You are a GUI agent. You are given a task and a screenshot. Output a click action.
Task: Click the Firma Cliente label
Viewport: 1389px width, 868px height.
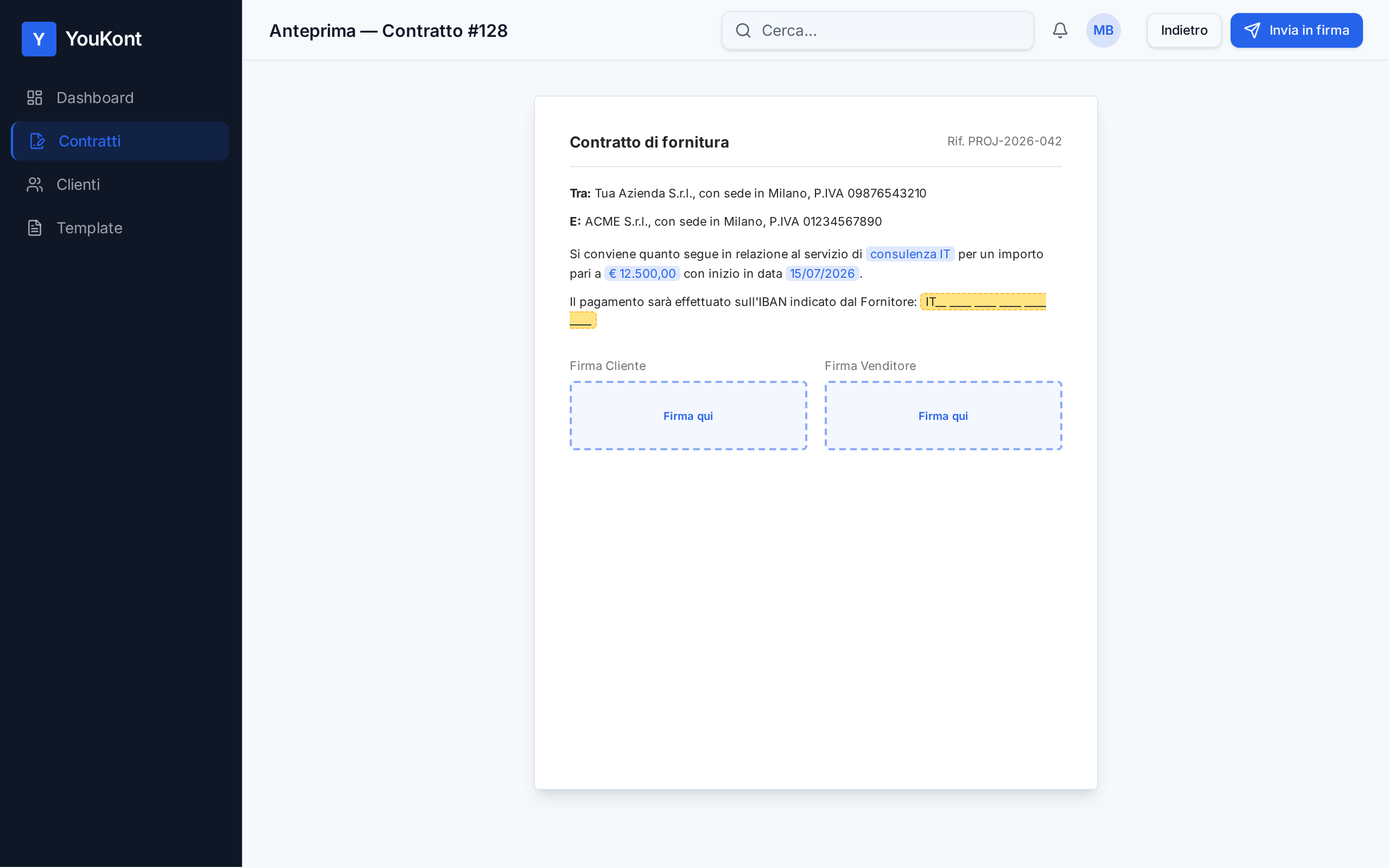[607, 366]
